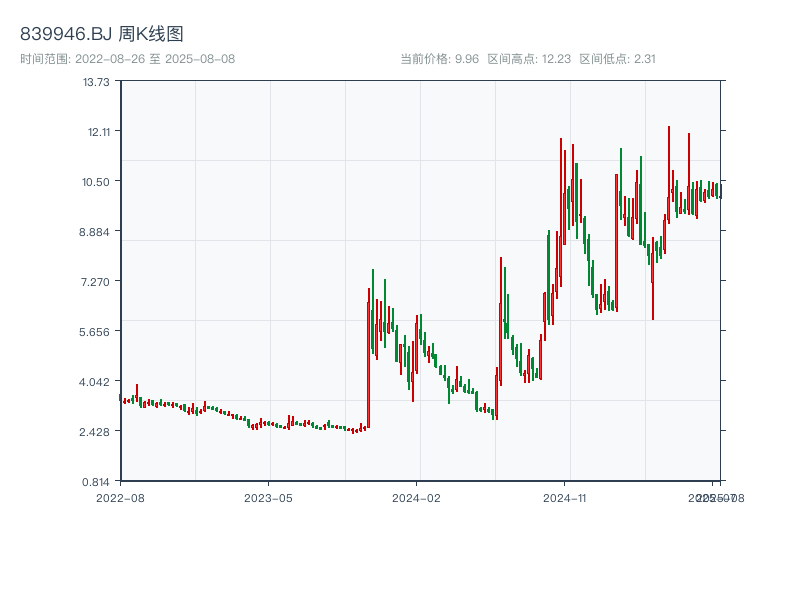The image size is (800, 600).
Task: Click the first candle at chart's left edge
Action: (x=120, y=397)
